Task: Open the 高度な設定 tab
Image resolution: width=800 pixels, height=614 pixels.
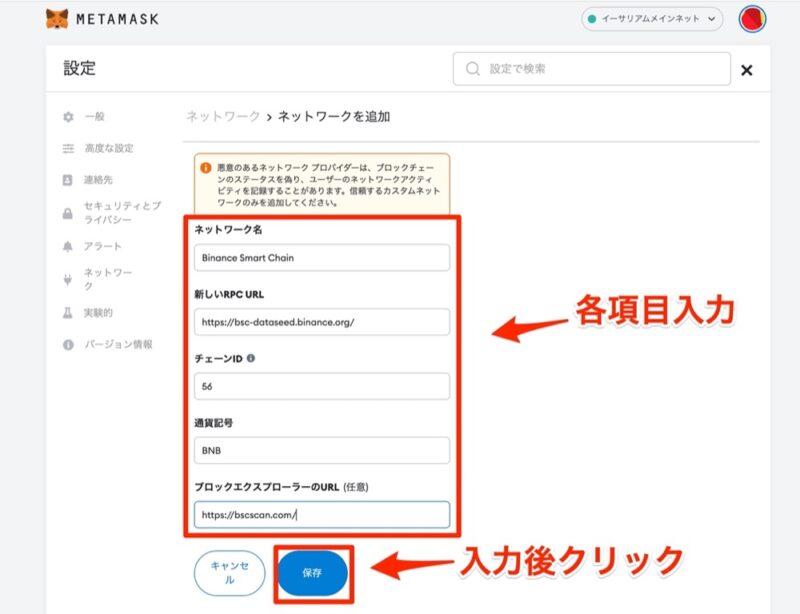Action: [x=109, y=148]
